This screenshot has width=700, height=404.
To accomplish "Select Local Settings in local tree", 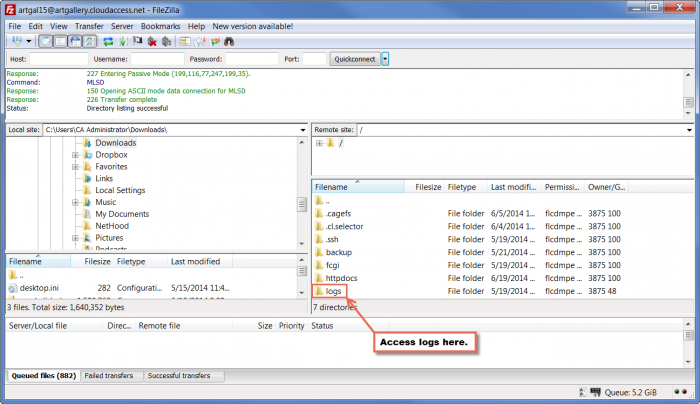I will pyautogui.click(x=120, y=190).
